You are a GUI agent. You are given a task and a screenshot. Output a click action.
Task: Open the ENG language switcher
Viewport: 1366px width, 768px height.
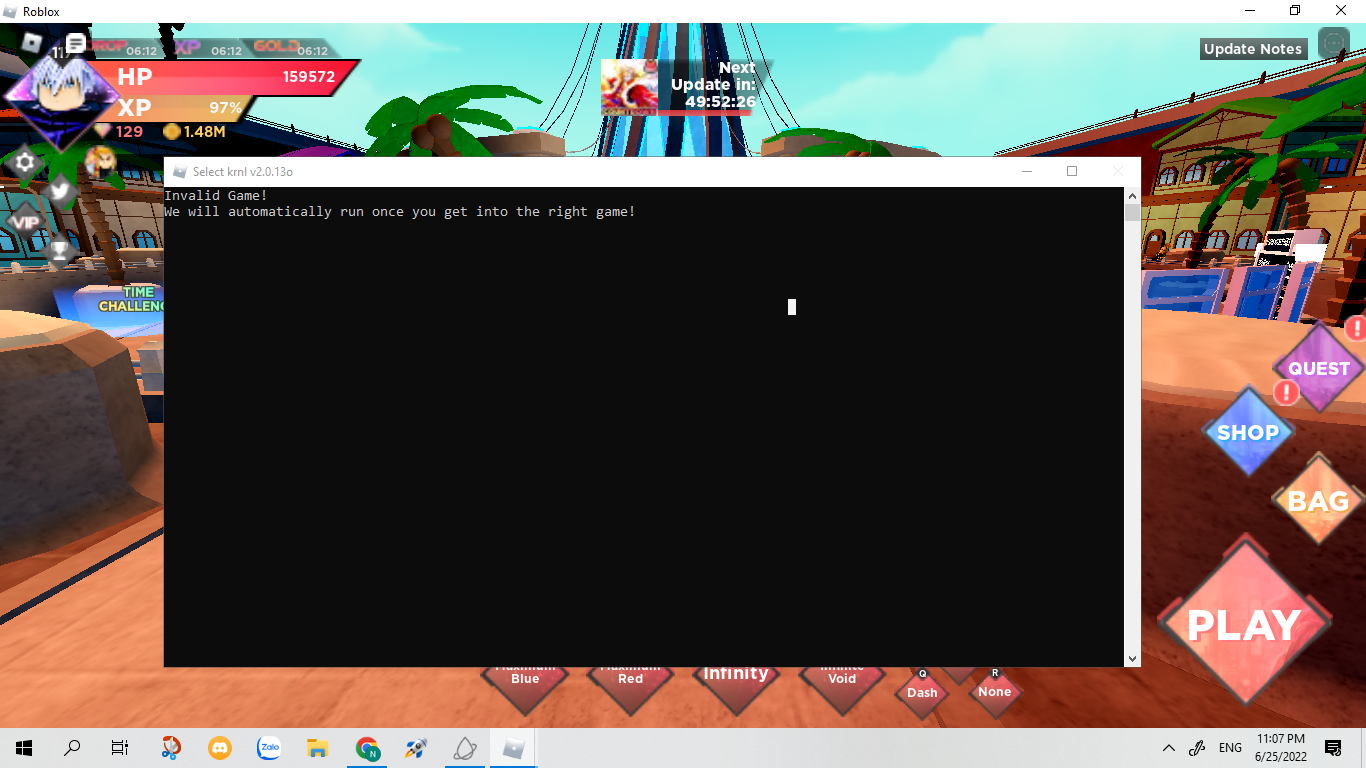click(x=1230, y=747)
